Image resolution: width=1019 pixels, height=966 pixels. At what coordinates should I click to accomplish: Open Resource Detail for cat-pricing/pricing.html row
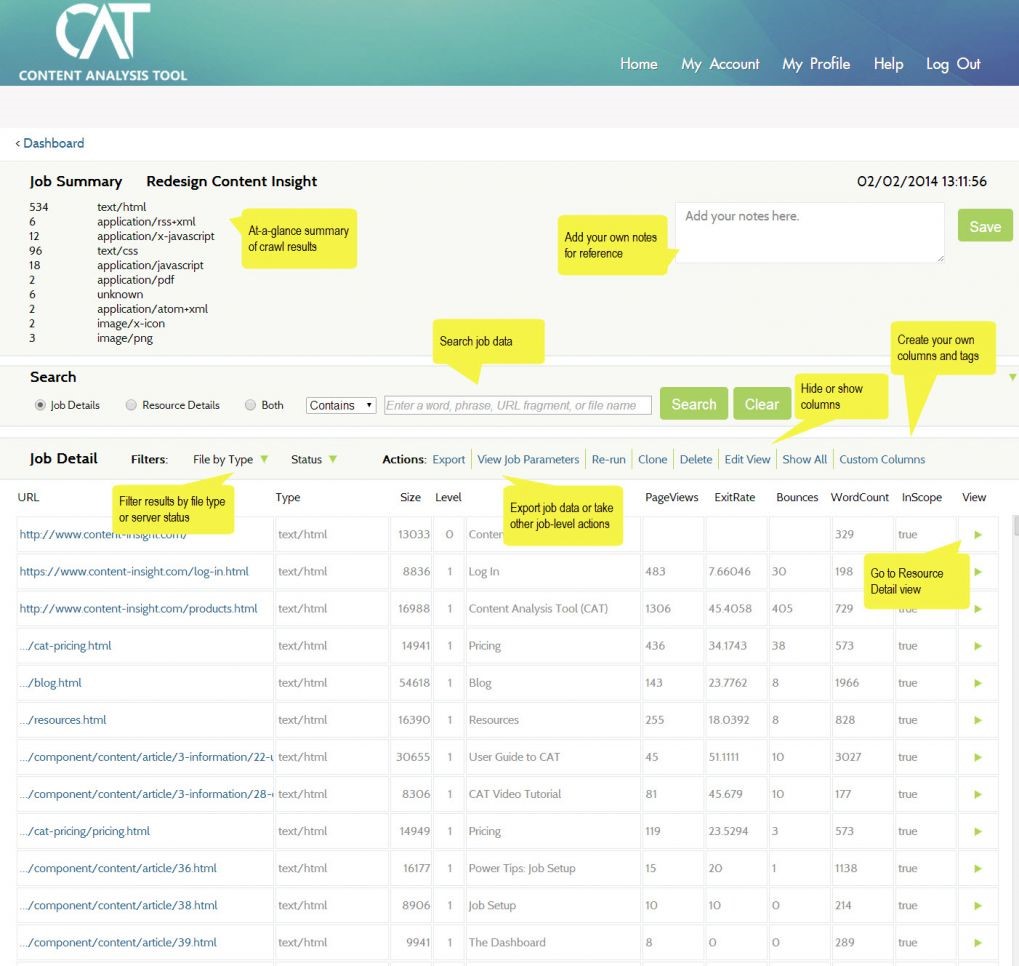[x=977, y=831]
